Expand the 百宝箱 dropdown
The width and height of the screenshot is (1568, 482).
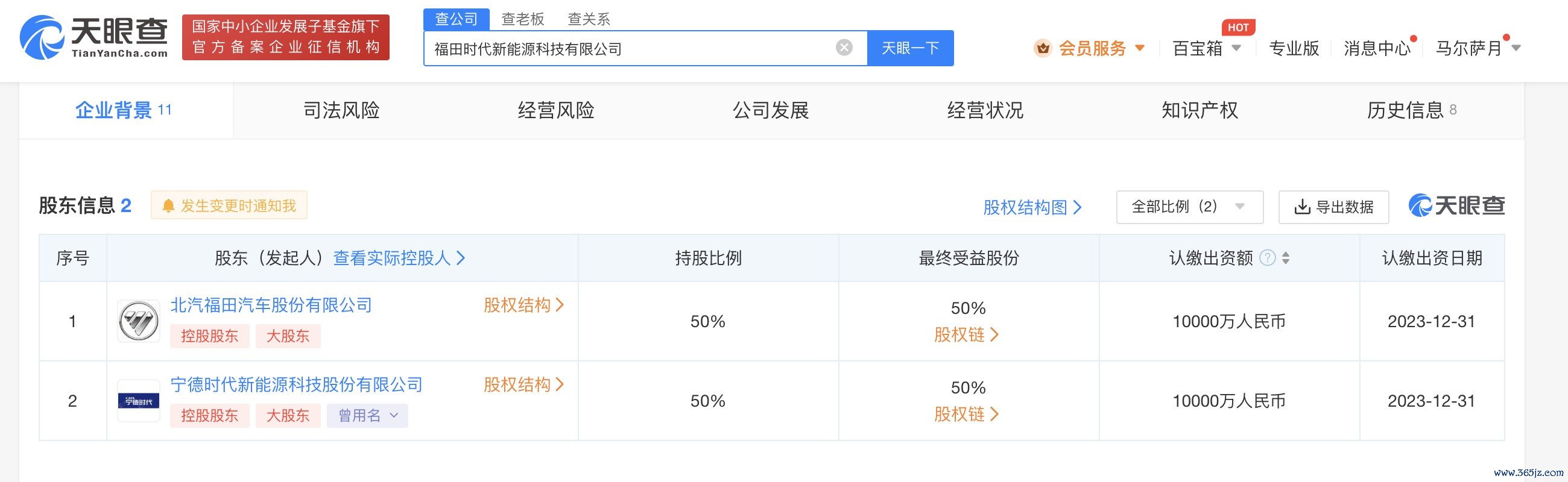pyautogui.click(x=1236, y=48)
